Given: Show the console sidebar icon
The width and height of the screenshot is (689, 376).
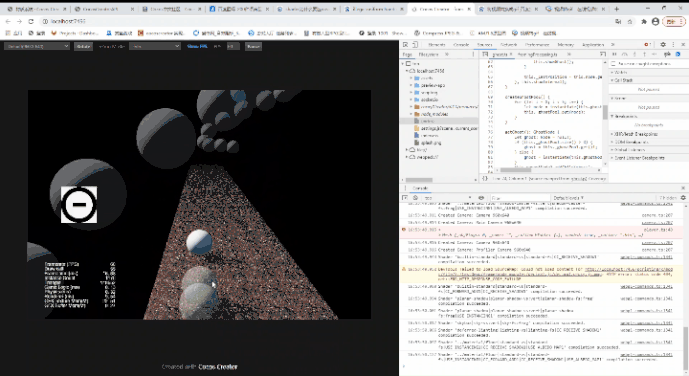Looking at the screenshot, I should click(405, 198).
